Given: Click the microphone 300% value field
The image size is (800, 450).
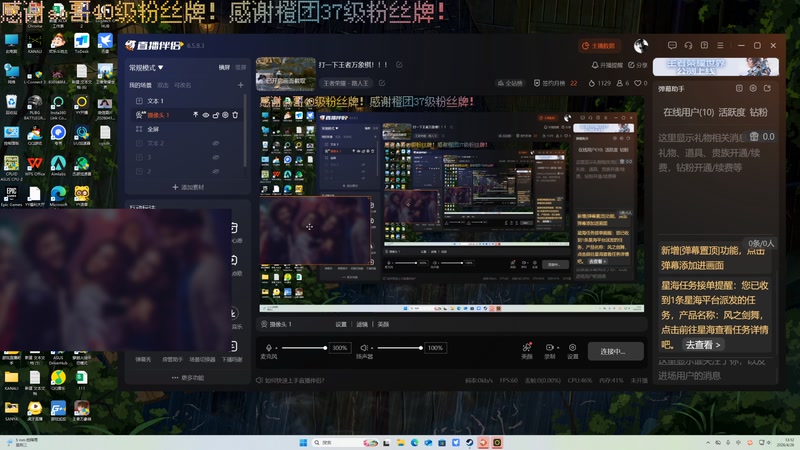Looking at the screenshot, I should [x=340, y=348].
